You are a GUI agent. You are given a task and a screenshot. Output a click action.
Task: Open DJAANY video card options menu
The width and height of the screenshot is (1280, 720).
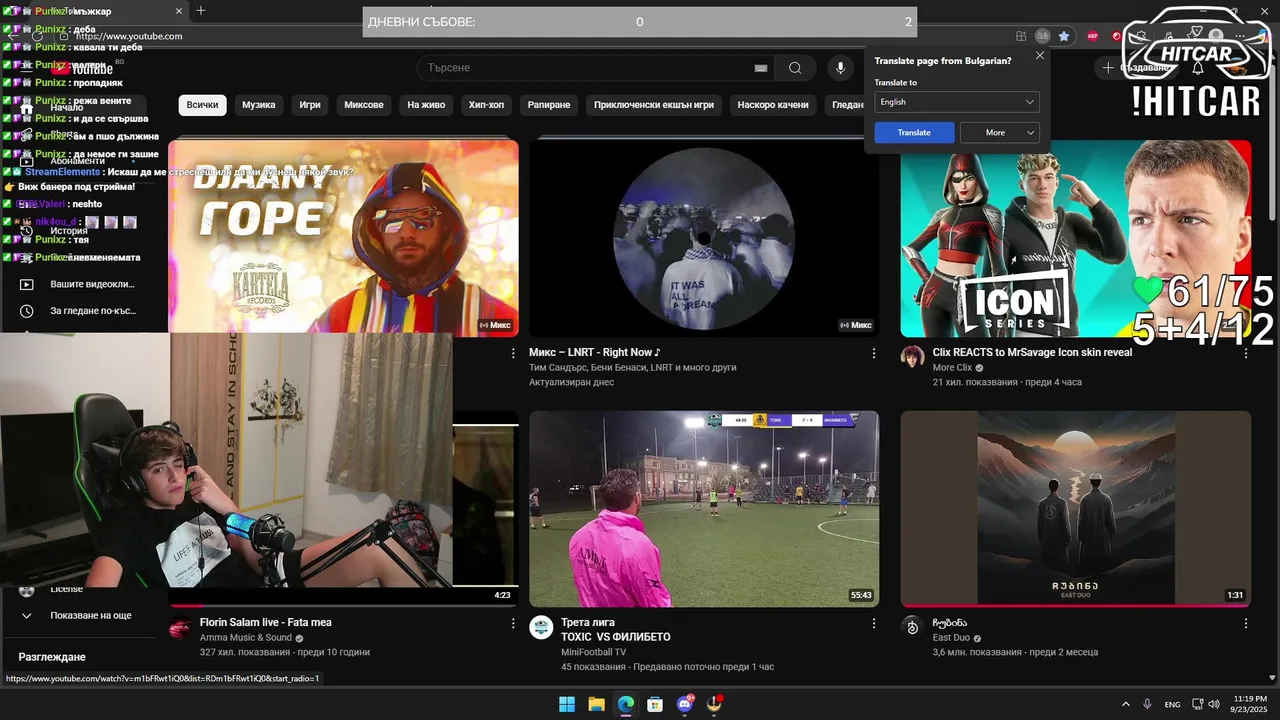(513, 353)
